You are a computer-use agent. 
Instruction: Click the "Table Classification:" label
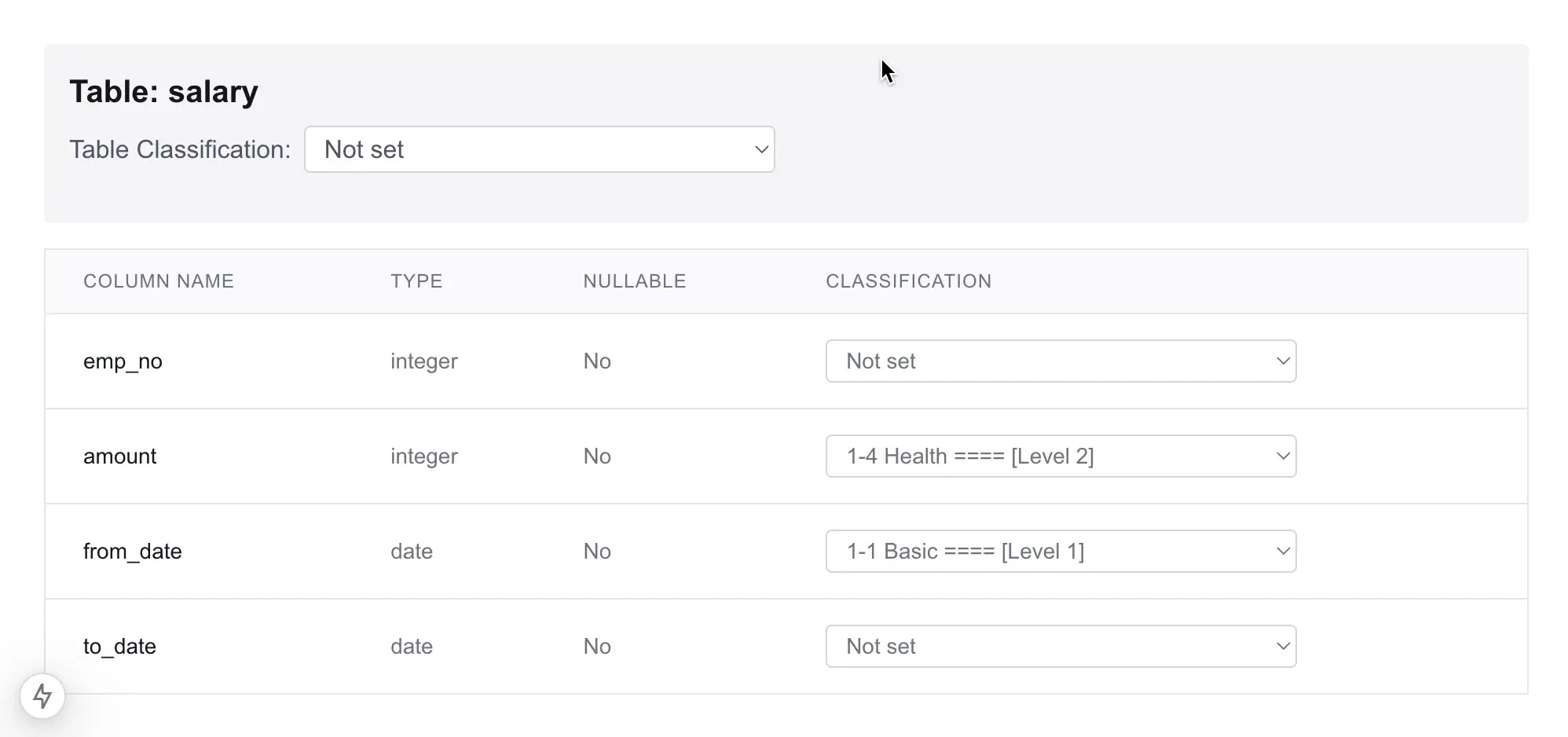click(x=180, y=149)
